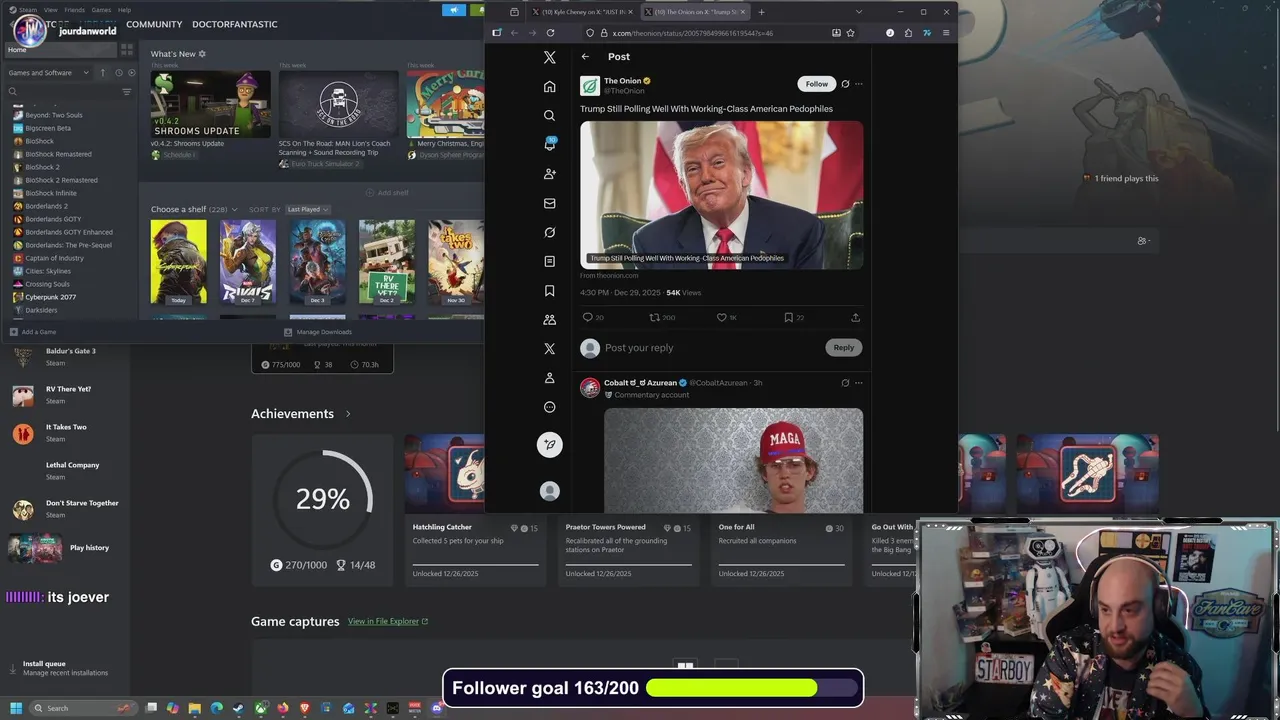The image size is (1280, 720).
Task: Open Profile icon in X sidebar
Action: pyautogui.click(x=549, y=378)
